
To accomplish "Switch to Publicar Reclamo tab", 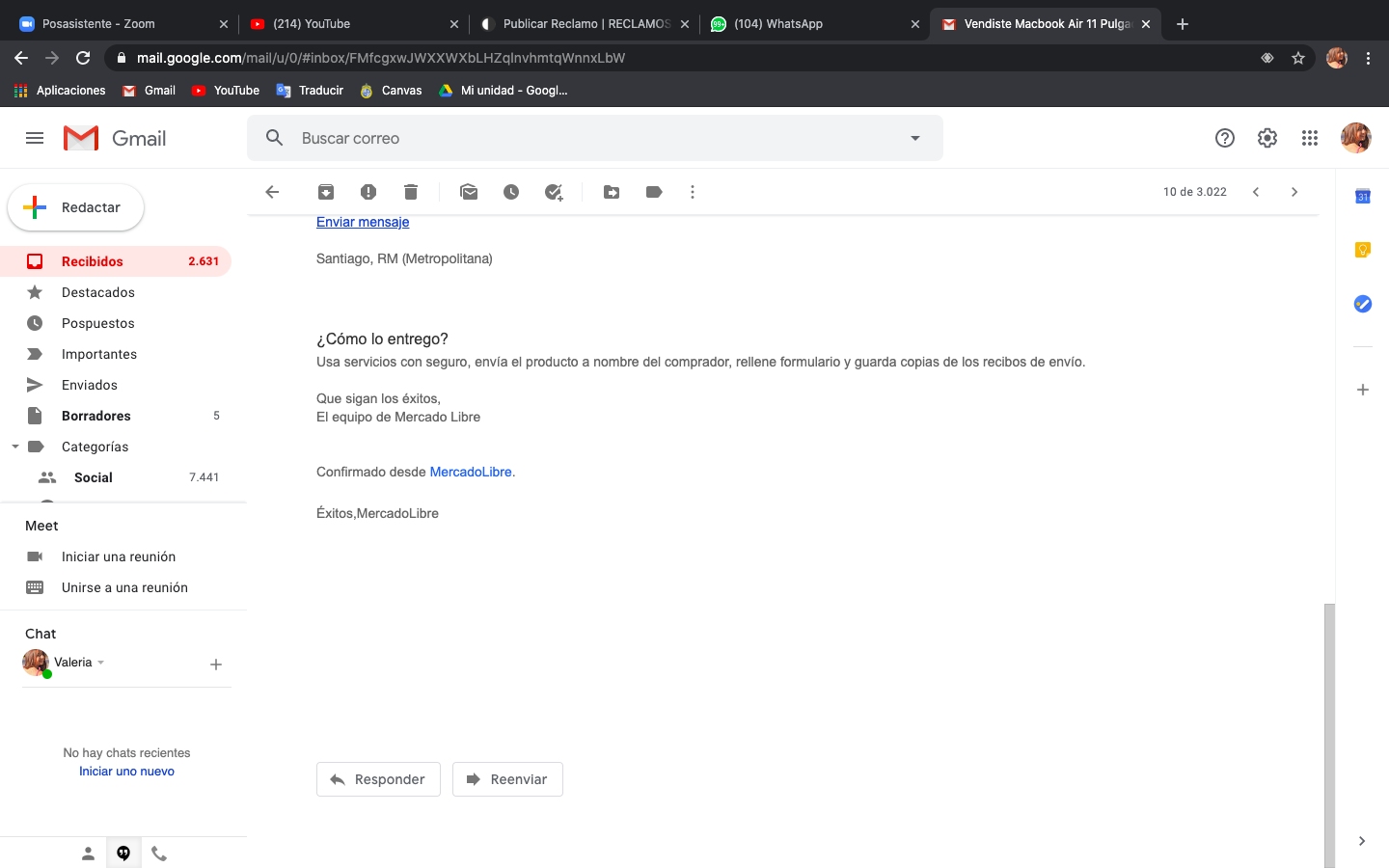I will (585, 24).
